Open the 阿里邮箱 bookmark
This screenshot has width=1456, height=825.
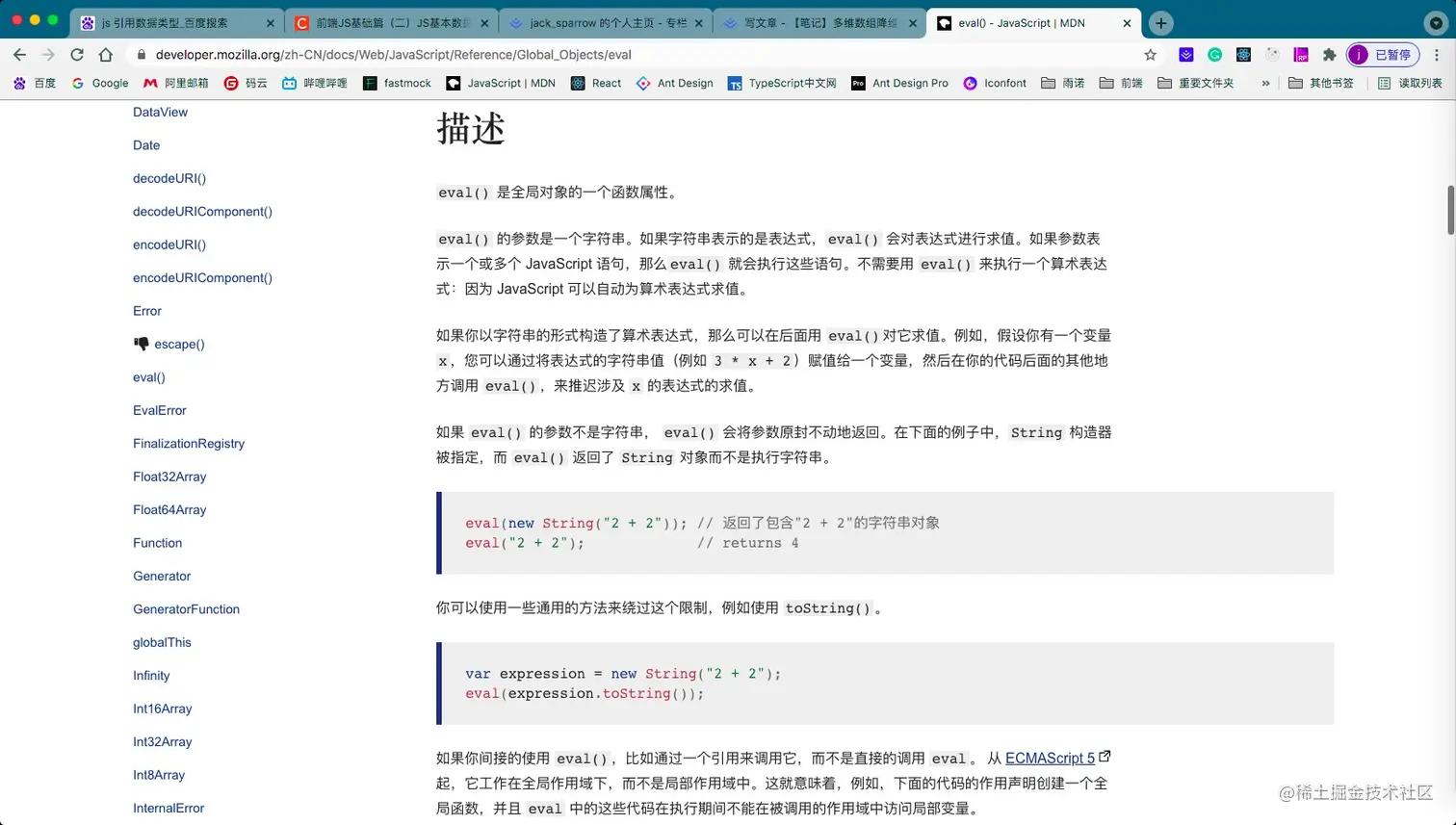pos(176,84)
